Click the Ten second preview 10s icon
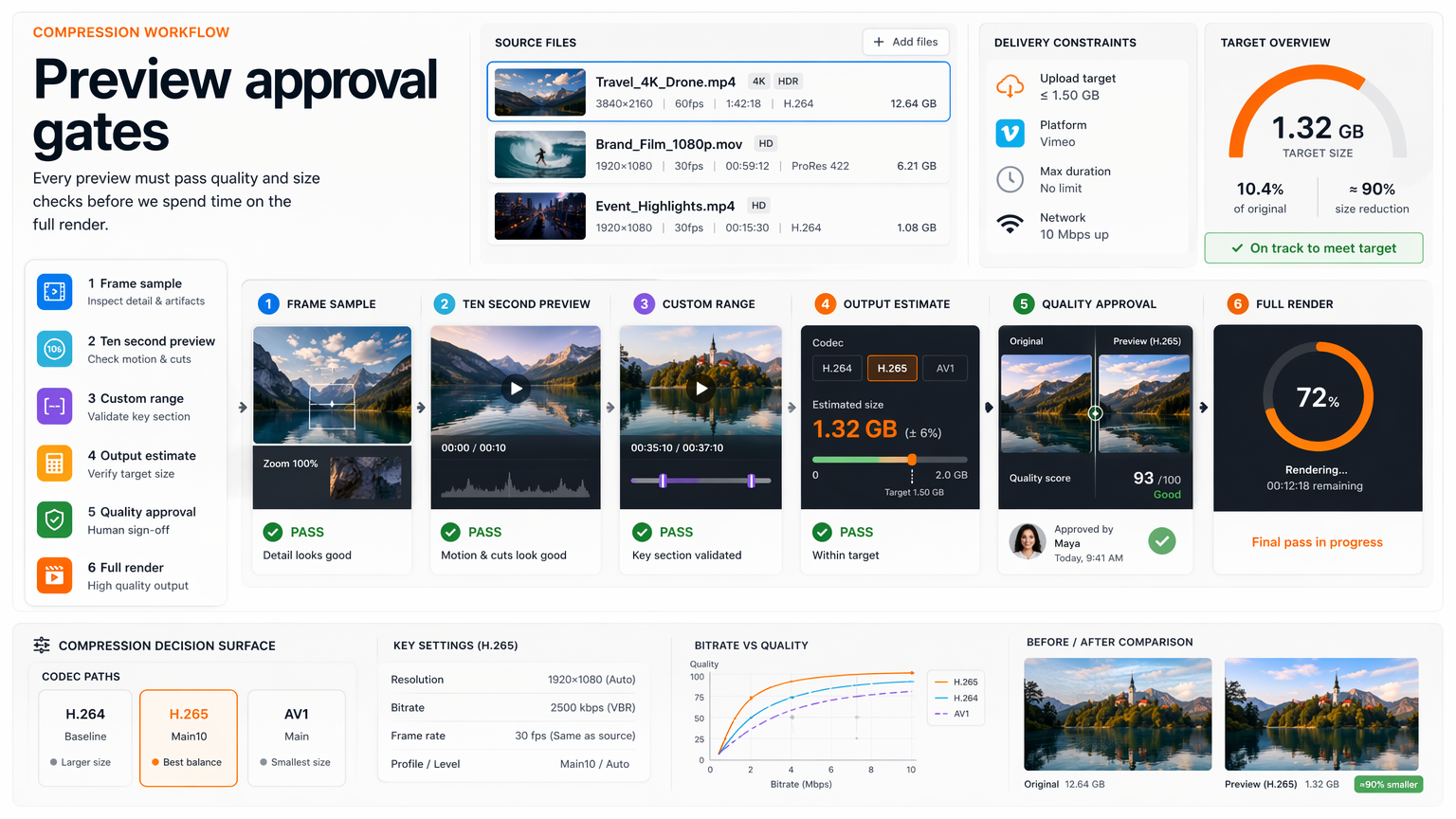The image size is (1456, 819). coord(54,349)
